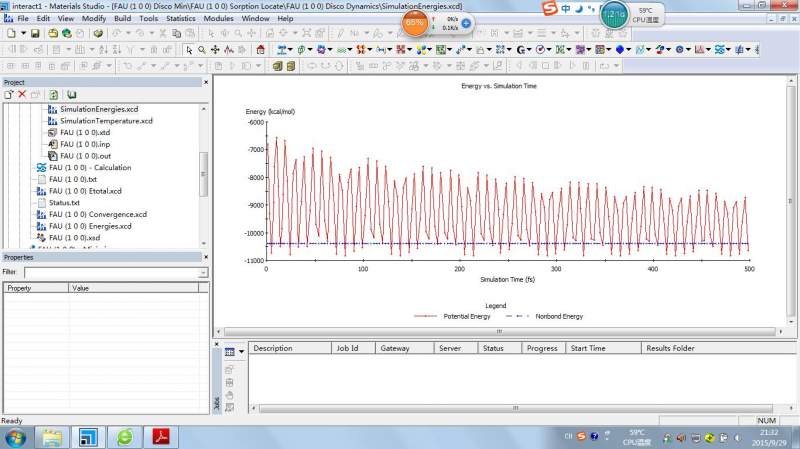Open the Modules menu

[x=218, y=18]
